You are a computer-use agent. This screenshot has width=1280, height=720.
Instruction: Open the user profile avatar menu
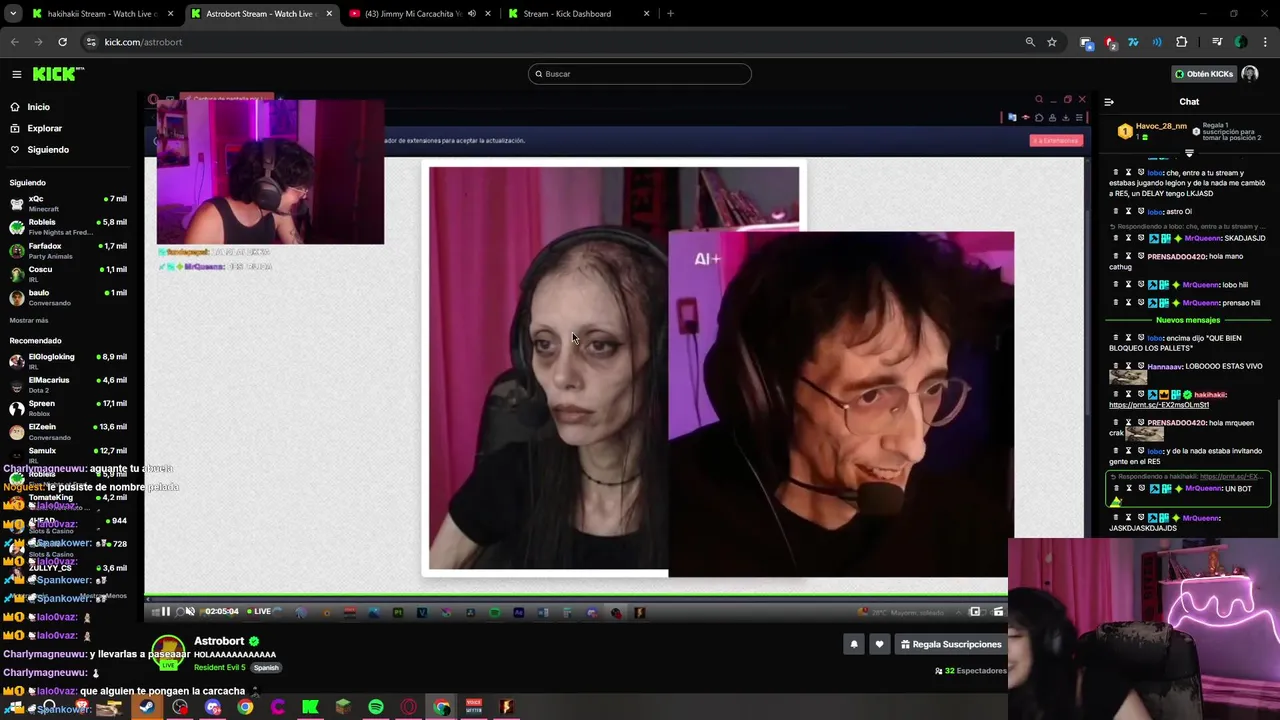pyautogui.click(x=1250, y=74)
